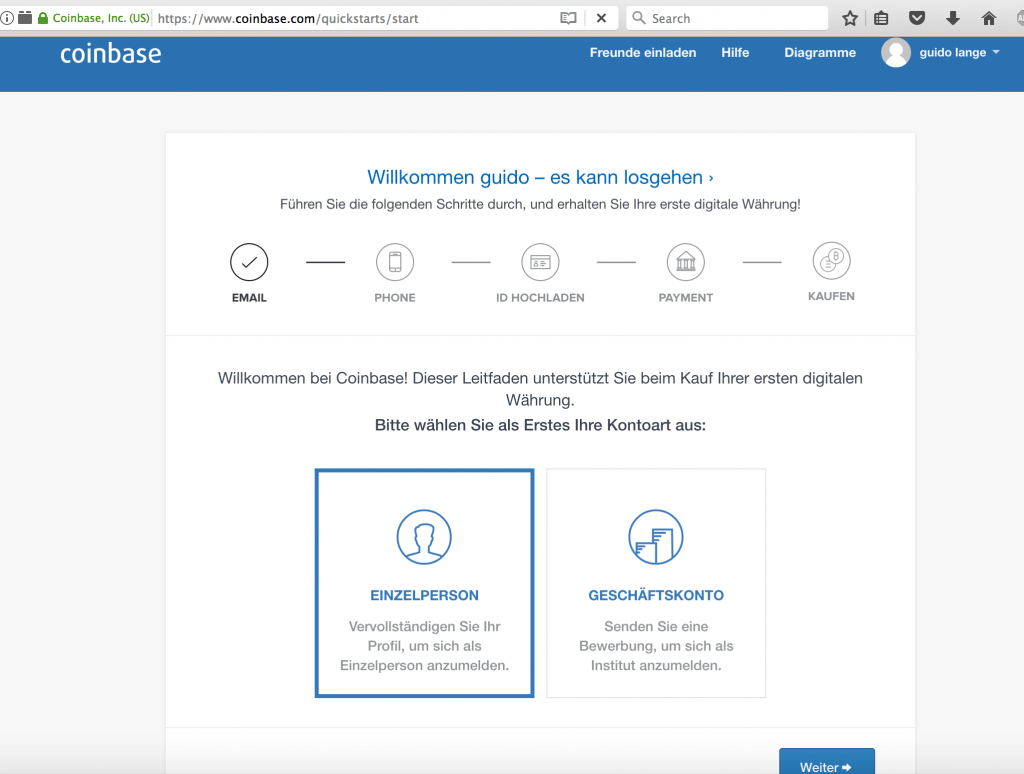Click the KAUFEN step label
This screenshot has height=774, width=1024.
point(831,297)
